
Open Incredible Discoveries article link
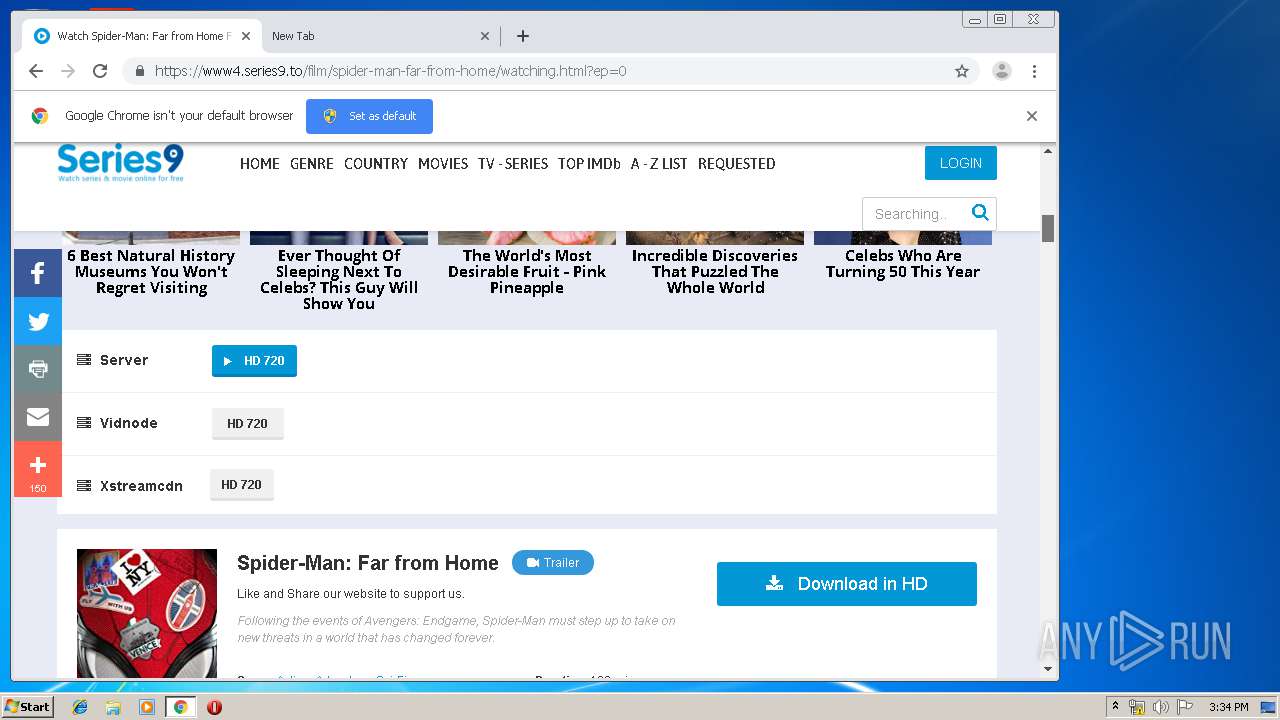tap(715, 271)
